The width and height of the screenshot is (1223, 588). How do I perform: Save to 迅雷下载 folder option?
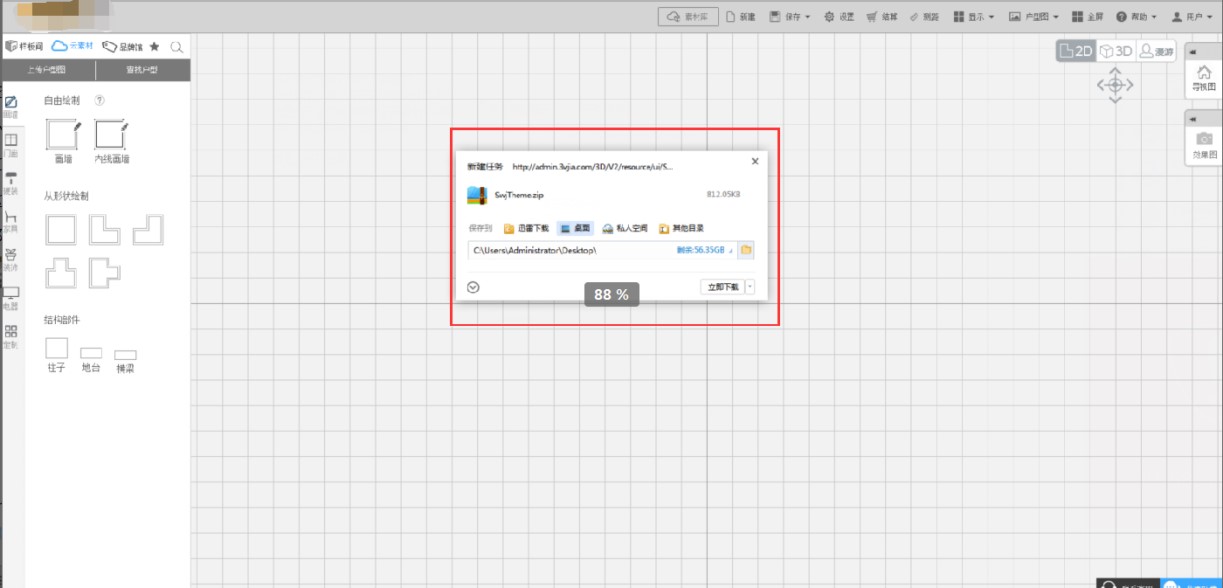click(x=526, y=228)
